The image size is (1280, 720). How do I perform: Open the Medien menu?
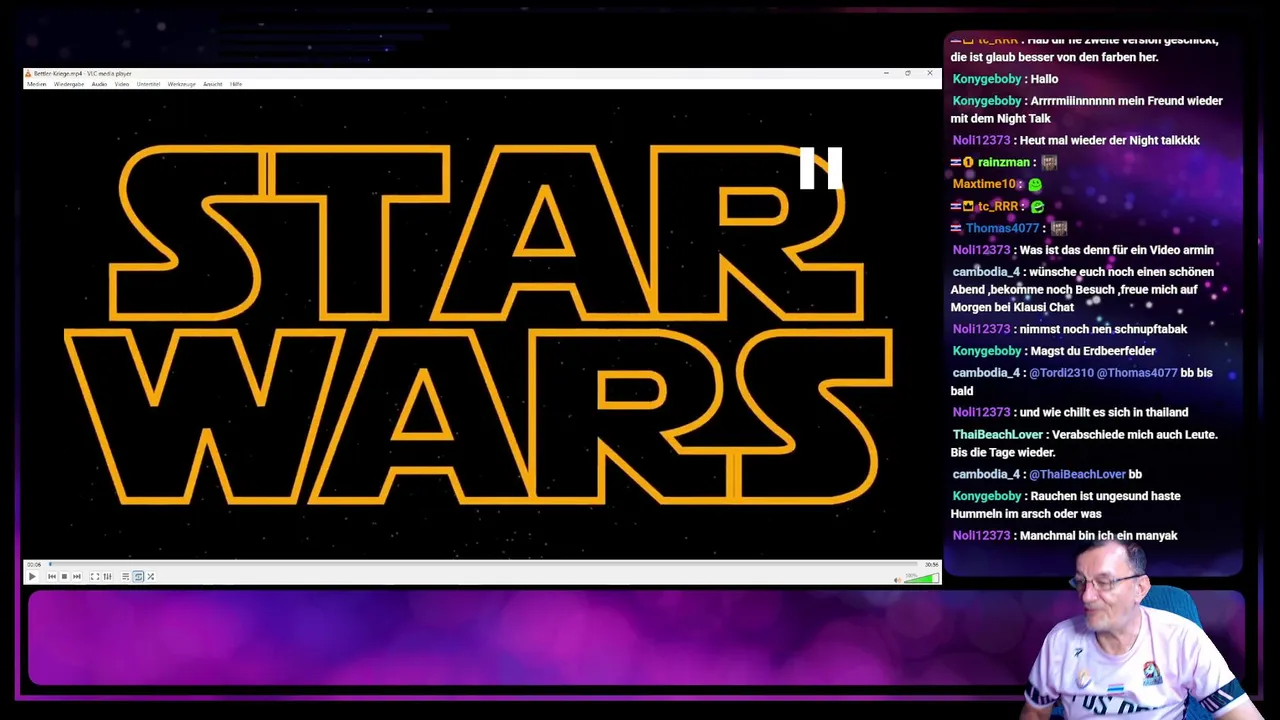(x=36, y=84)
